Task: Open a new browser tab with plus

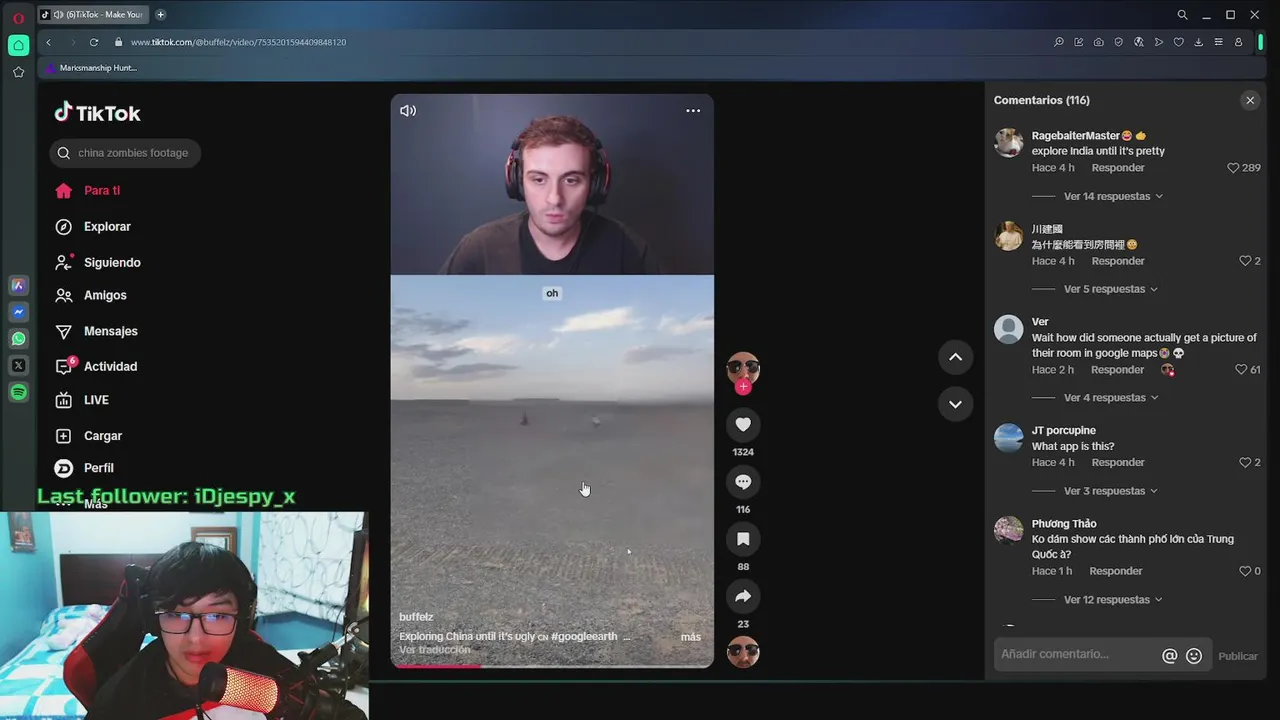Action: (160, 14)
